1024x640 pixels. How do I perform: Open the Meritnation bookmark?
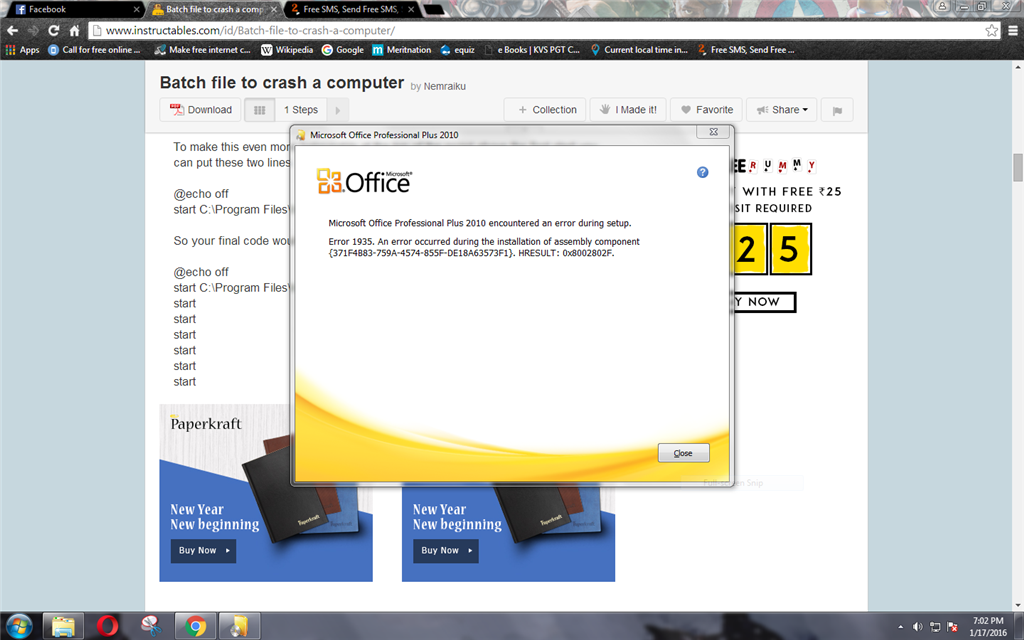[x=402, y=50]
